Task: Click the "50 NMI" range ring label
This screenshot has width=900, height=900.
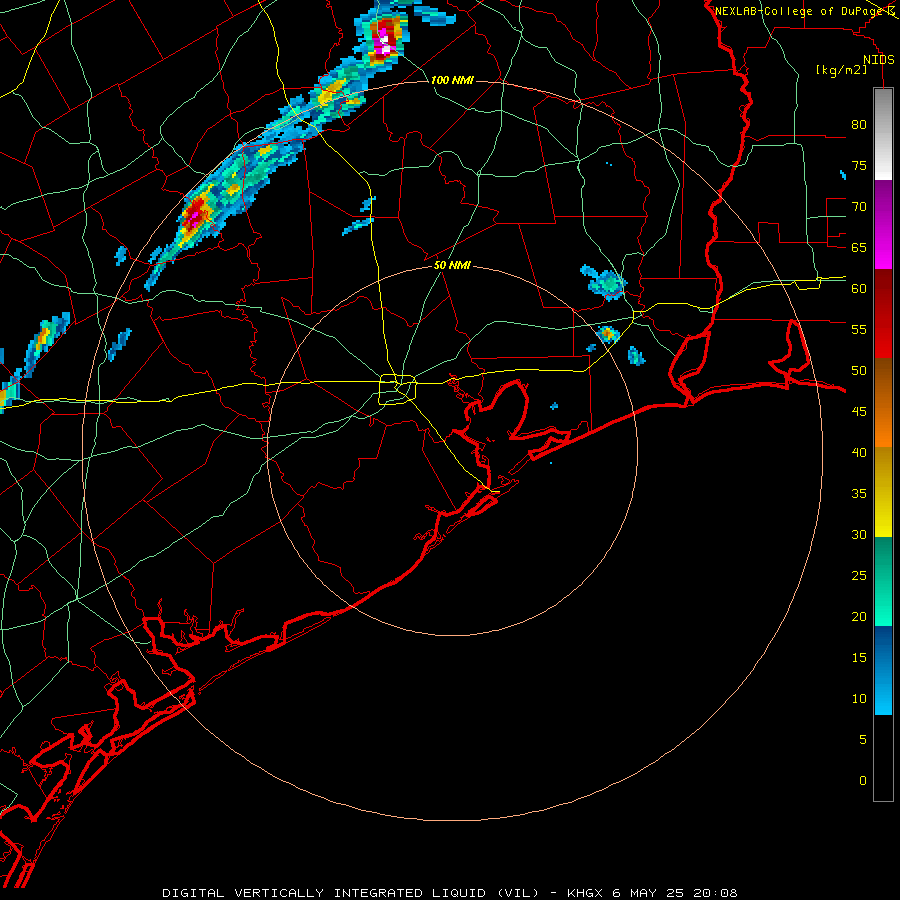Action: point(452,265)
